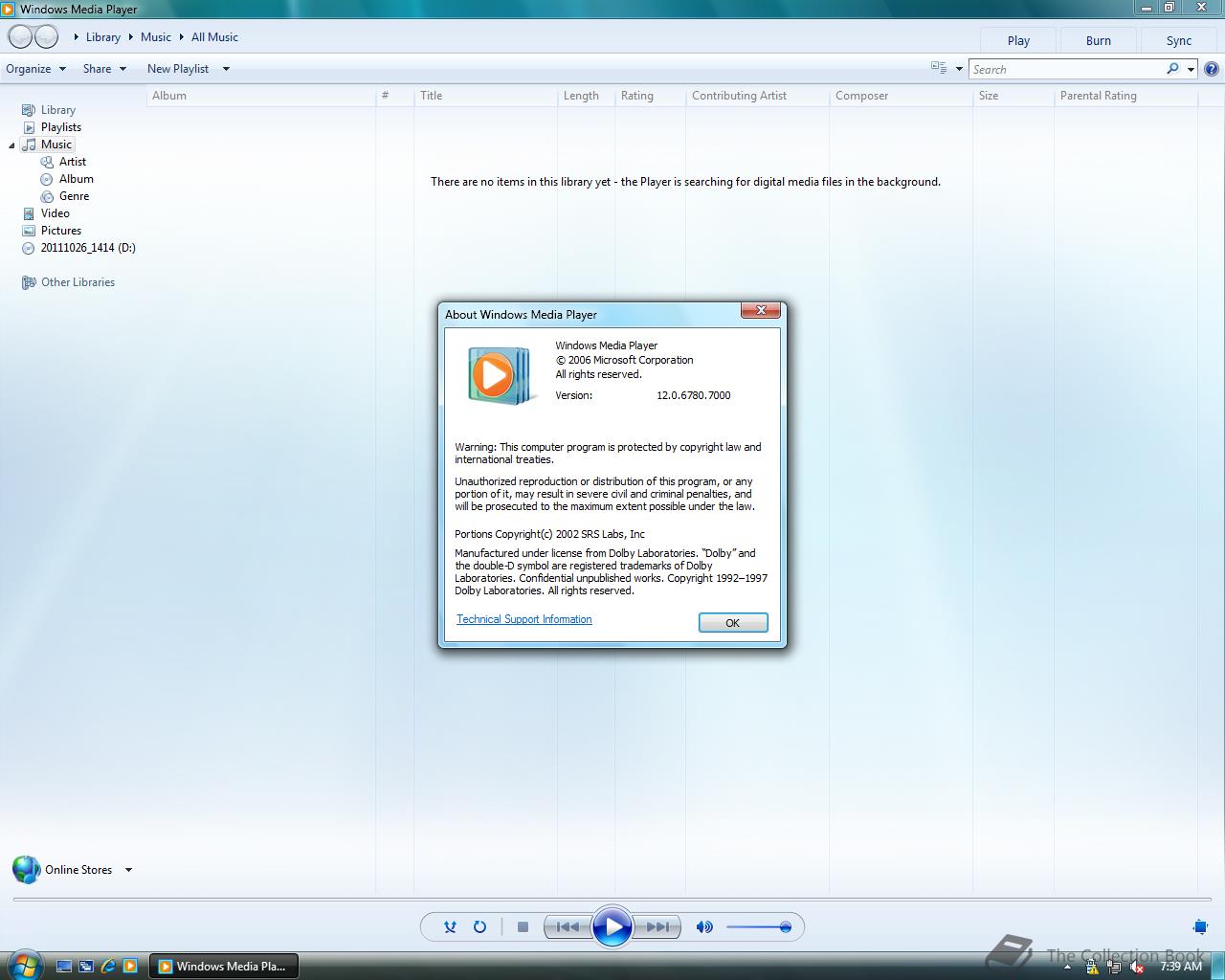Click Switch between windows quick launch icon

coord(86,967)
